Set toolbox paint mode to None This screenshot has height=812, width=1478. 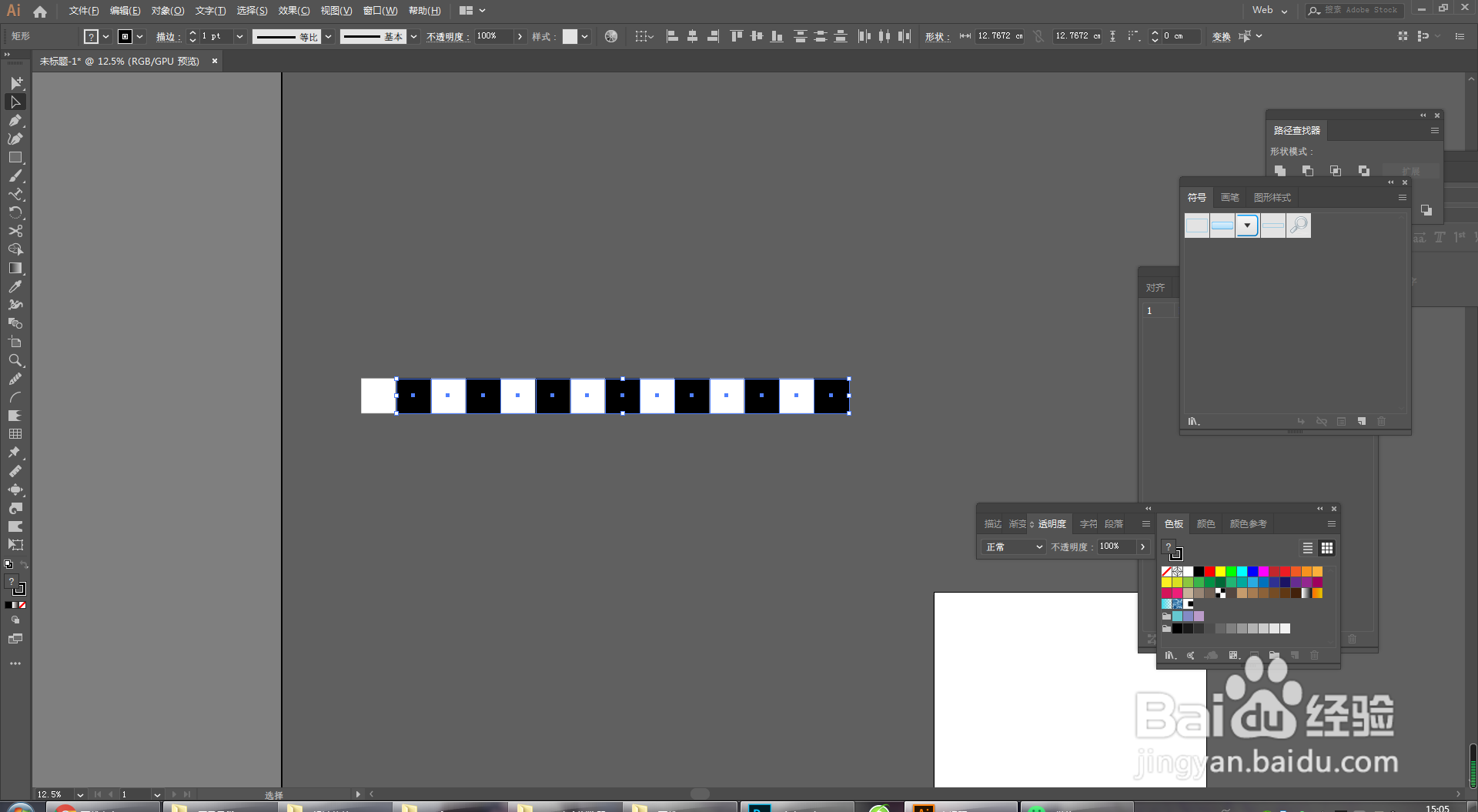(x=23, y=605)
